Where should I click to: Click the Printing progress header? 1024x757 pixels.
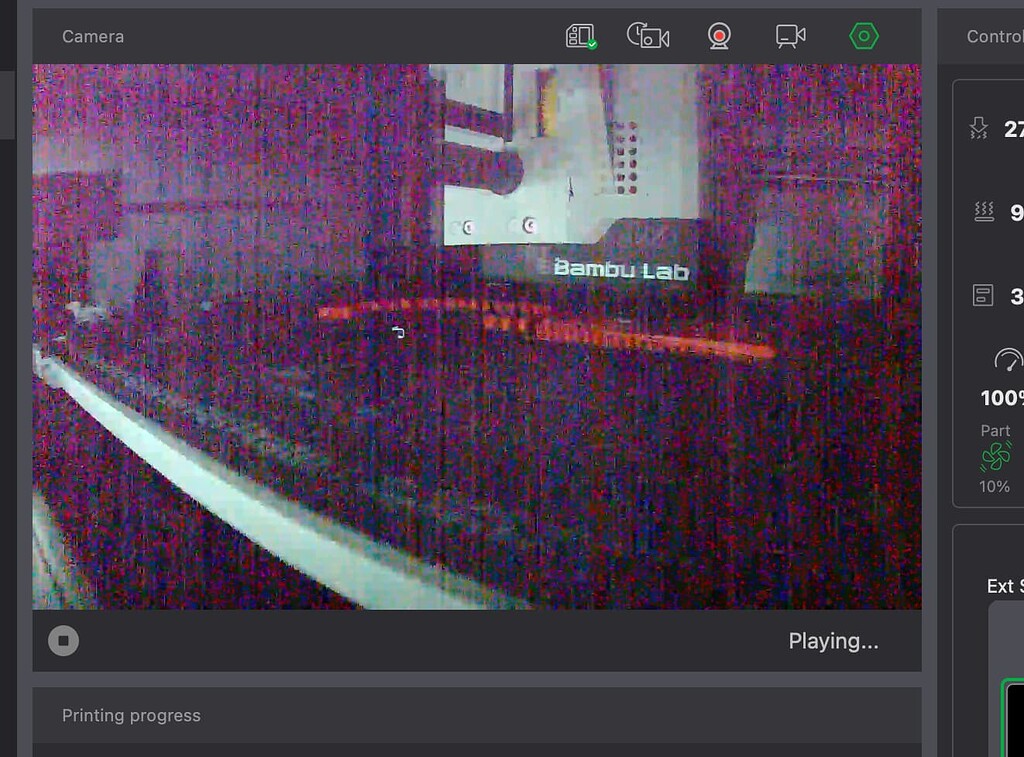(131, 715)
